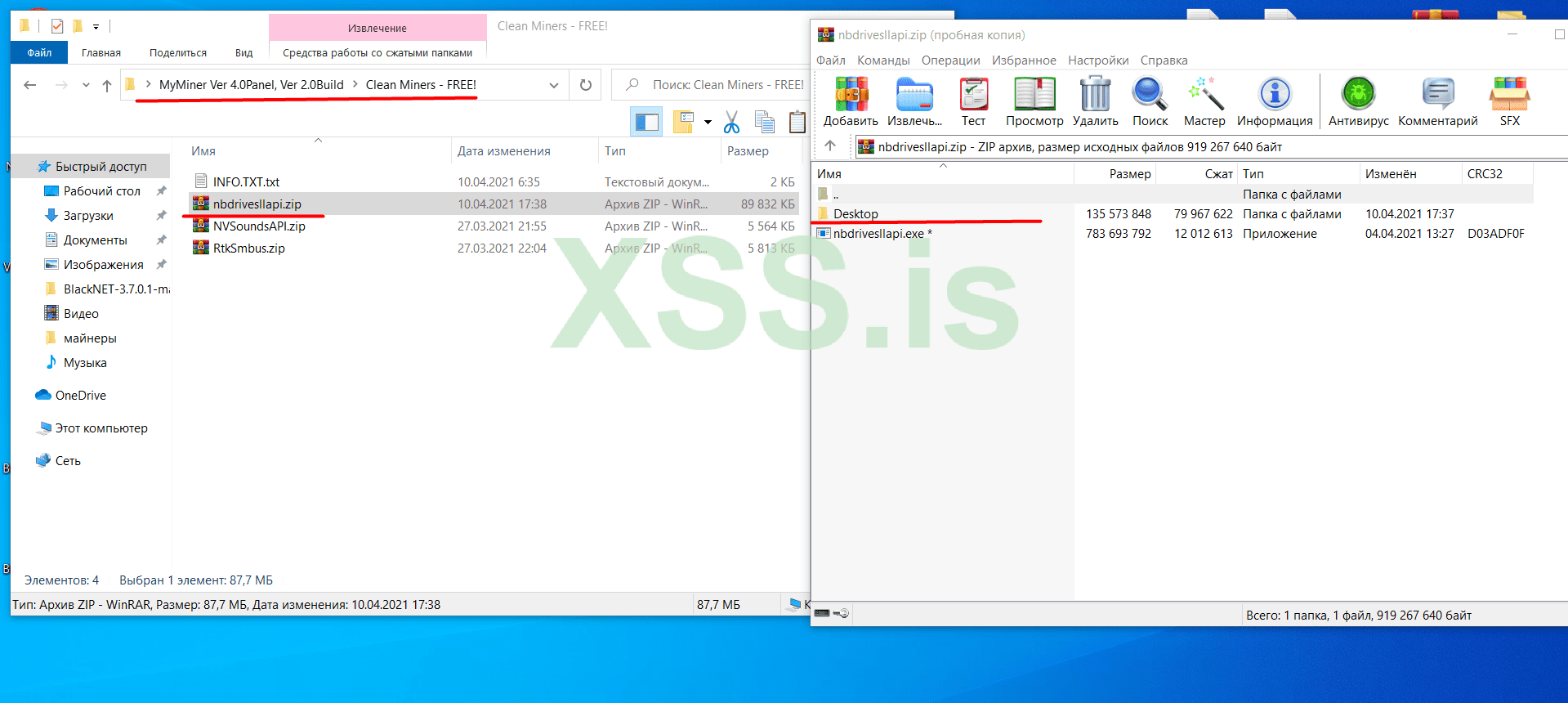The width and height of the screenshot is (1568, 703).
Task: Click the Просмотр (View) icon in WinRAR
Action: [1034, 95]
